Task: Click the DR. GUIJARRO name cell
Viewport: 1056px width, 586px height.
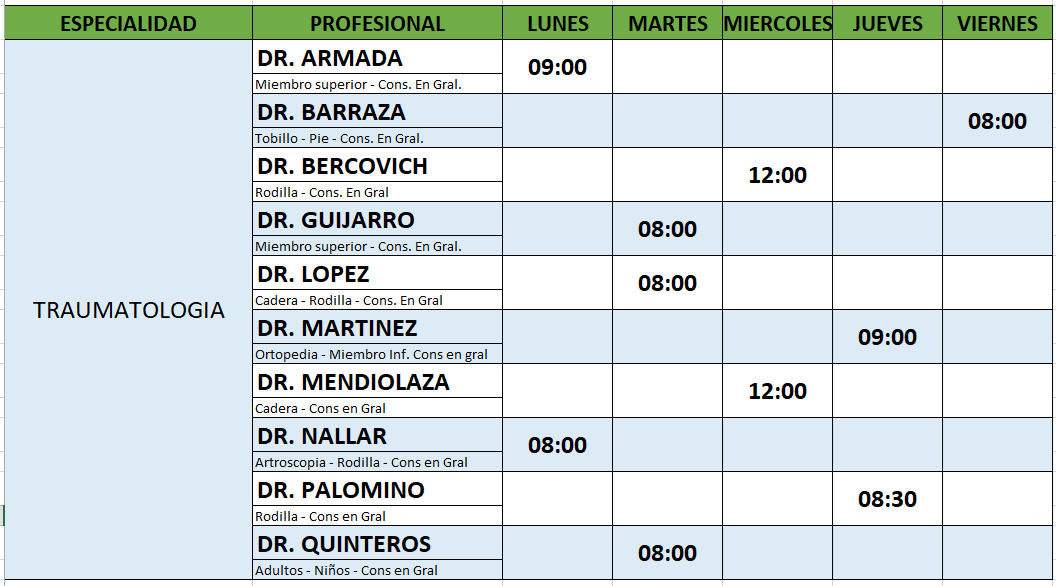Action: coord(377,220)
